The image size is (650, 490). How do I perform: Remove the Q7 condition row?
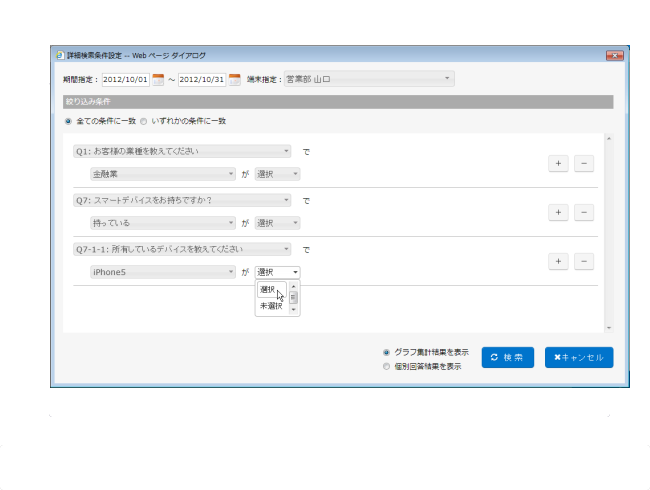pos(584,212)
